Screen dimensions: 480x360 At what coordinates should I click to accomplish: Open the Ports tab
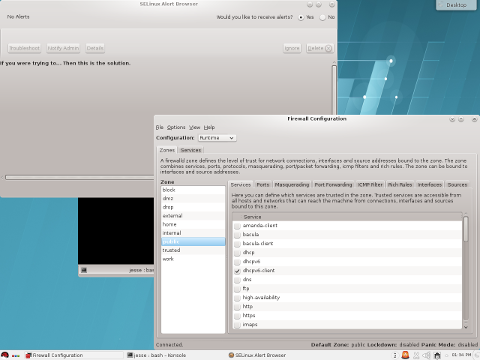pos(263,185)
